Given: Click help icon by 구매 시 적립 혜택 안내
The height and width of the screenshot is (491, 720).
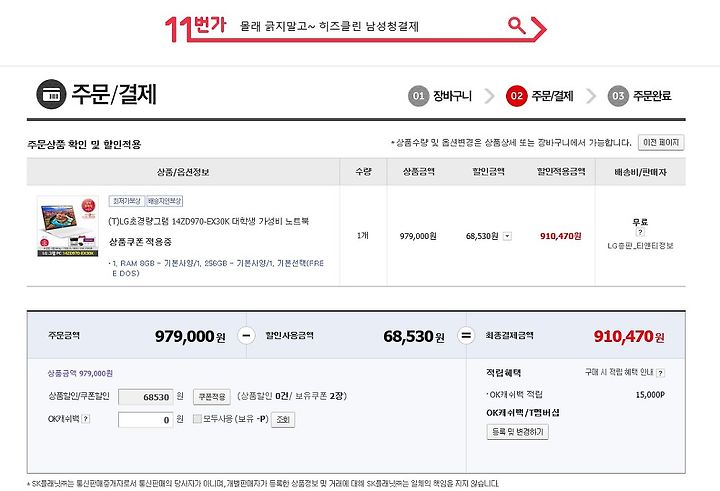Looking at the screenshot, I should [660, 373].
